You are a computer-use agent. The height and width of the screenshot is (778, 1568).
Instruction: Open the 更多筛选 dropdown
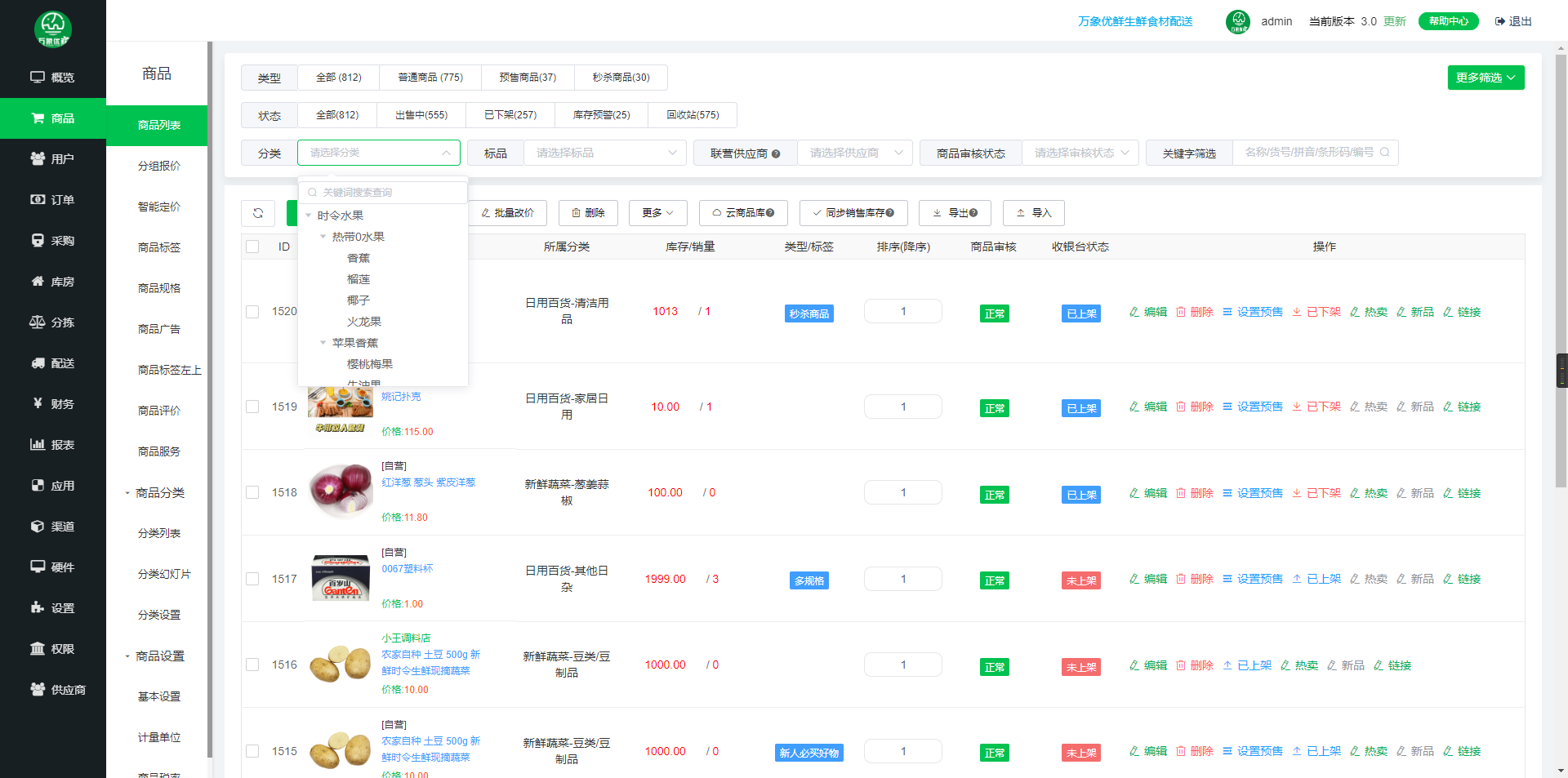pyautogui.click(x=1485, y=78)
